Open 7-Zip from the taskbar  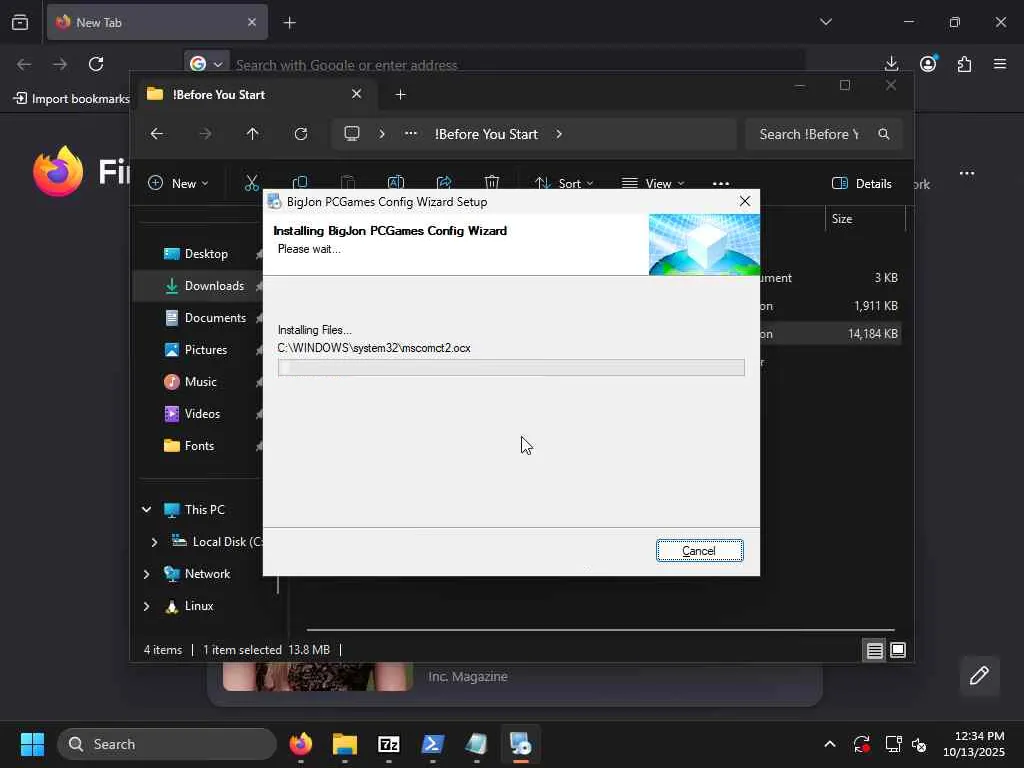[x=389, y=744]
